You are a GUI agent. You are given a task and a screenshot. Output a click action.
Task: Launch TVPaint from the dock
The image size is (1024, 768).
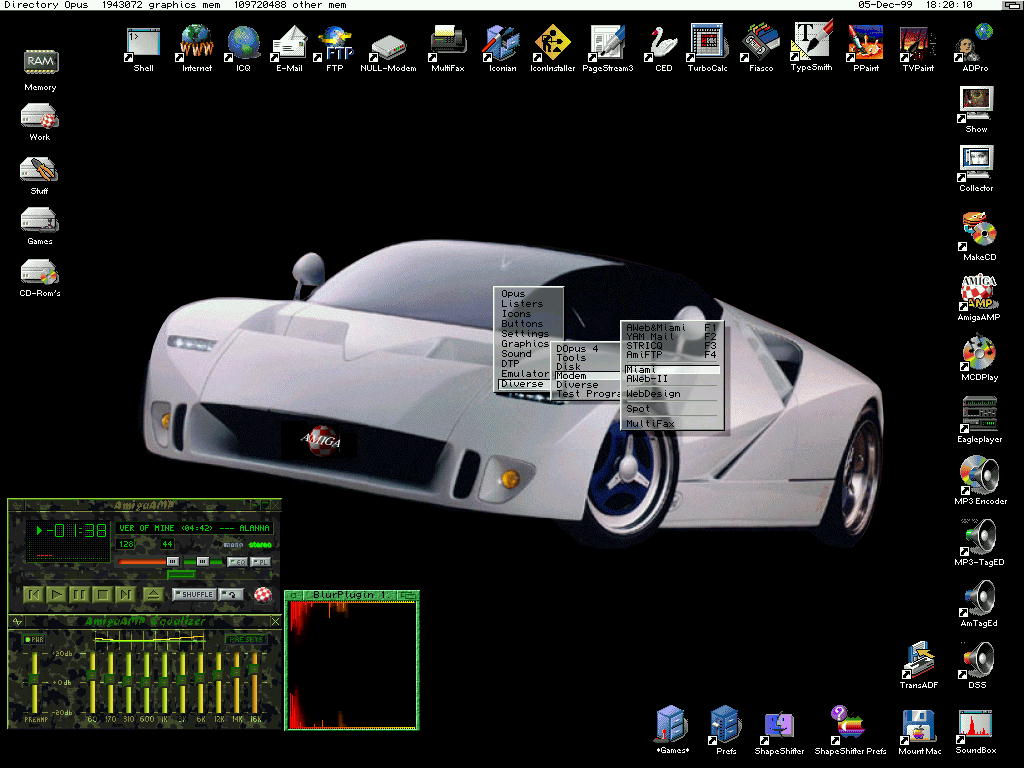917,45
